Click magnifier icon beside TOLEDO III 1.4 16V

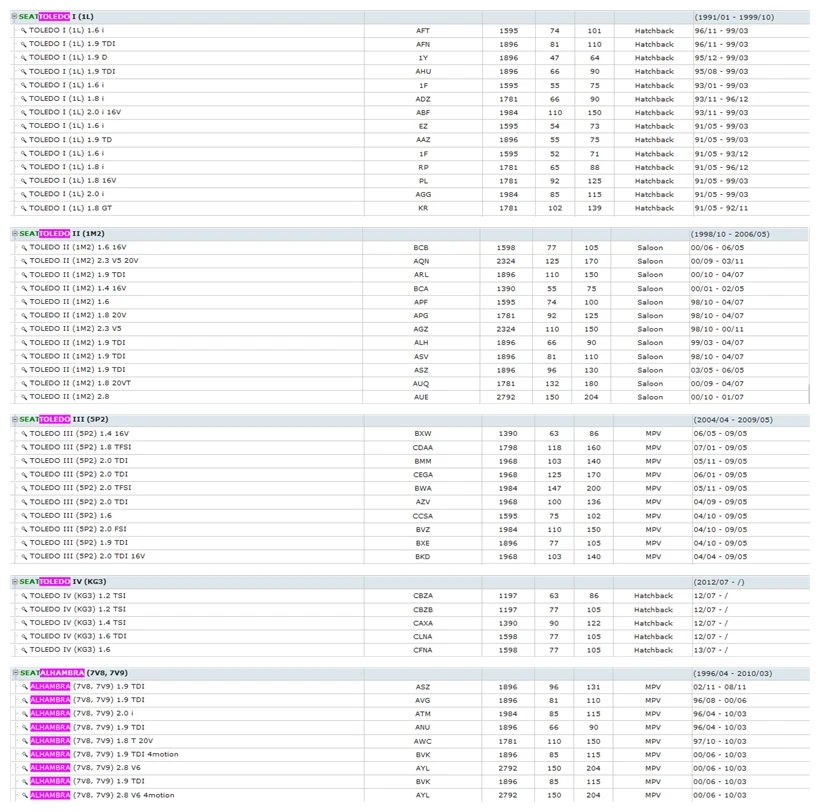[x=24, y=434]
